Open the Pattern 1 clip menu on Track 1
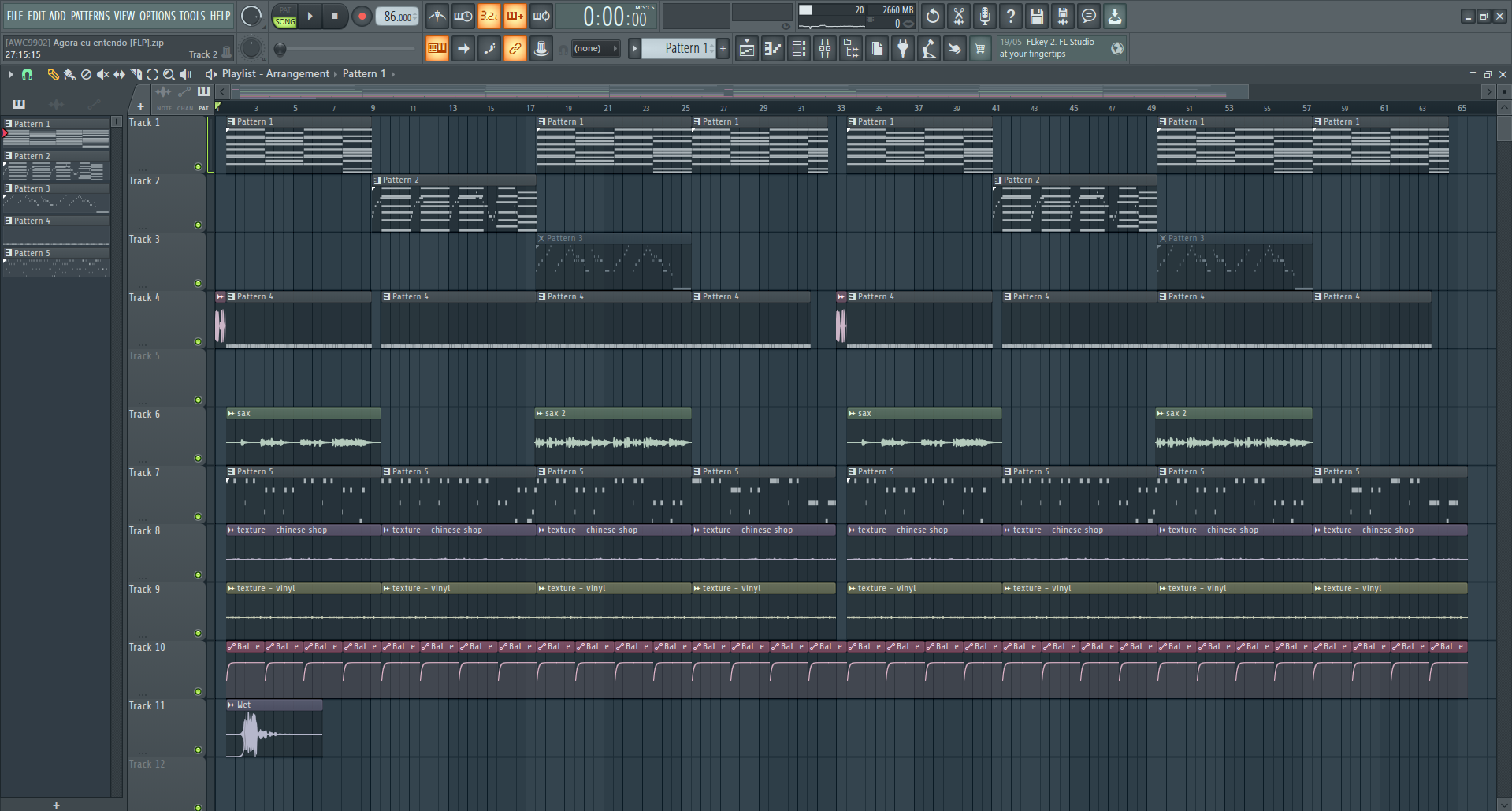This screenshot has width=1512, height=811. tap(232, 122)
